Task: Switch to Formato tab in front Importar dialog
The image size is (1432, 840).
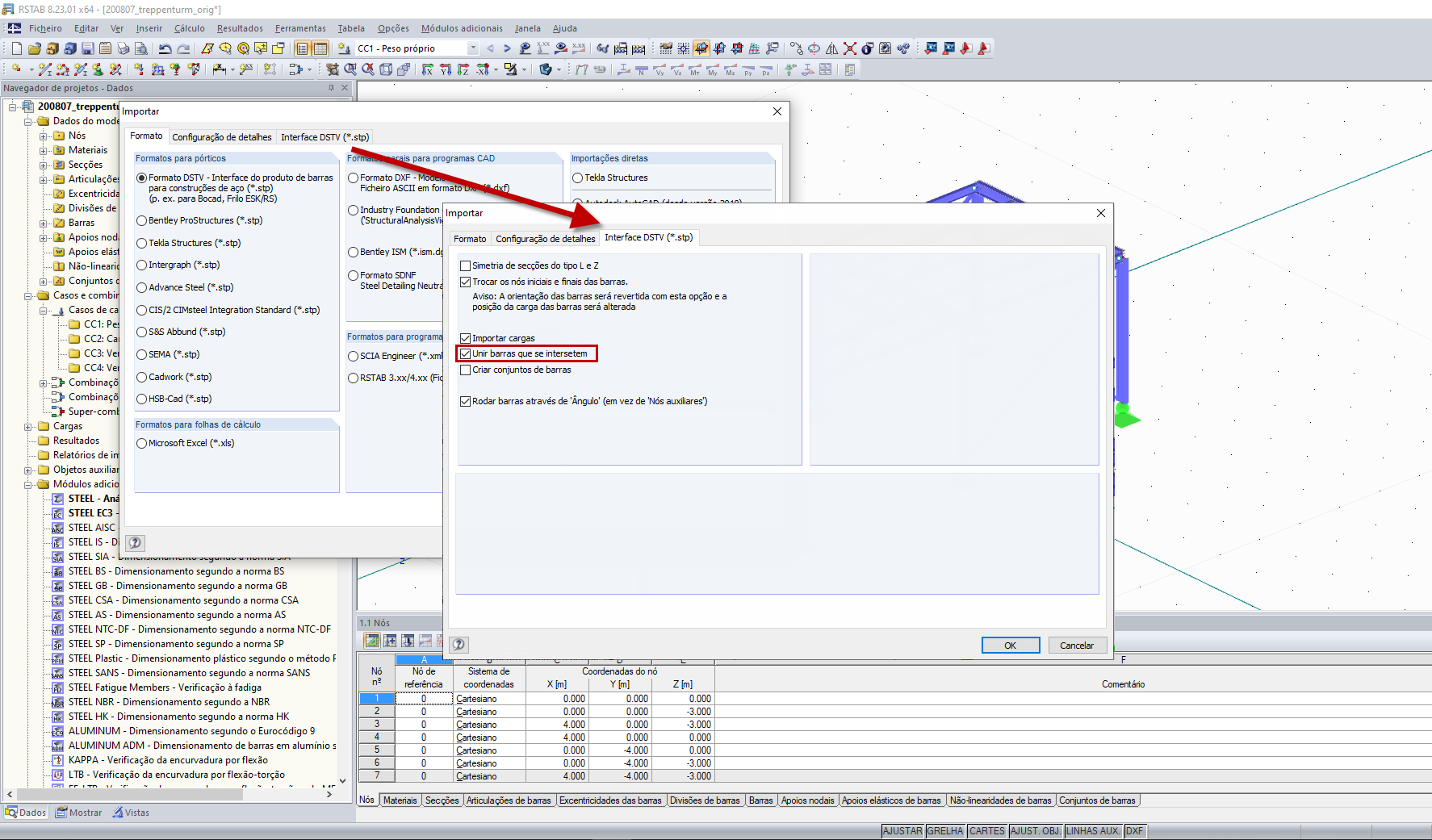Action: coord(470,239)
